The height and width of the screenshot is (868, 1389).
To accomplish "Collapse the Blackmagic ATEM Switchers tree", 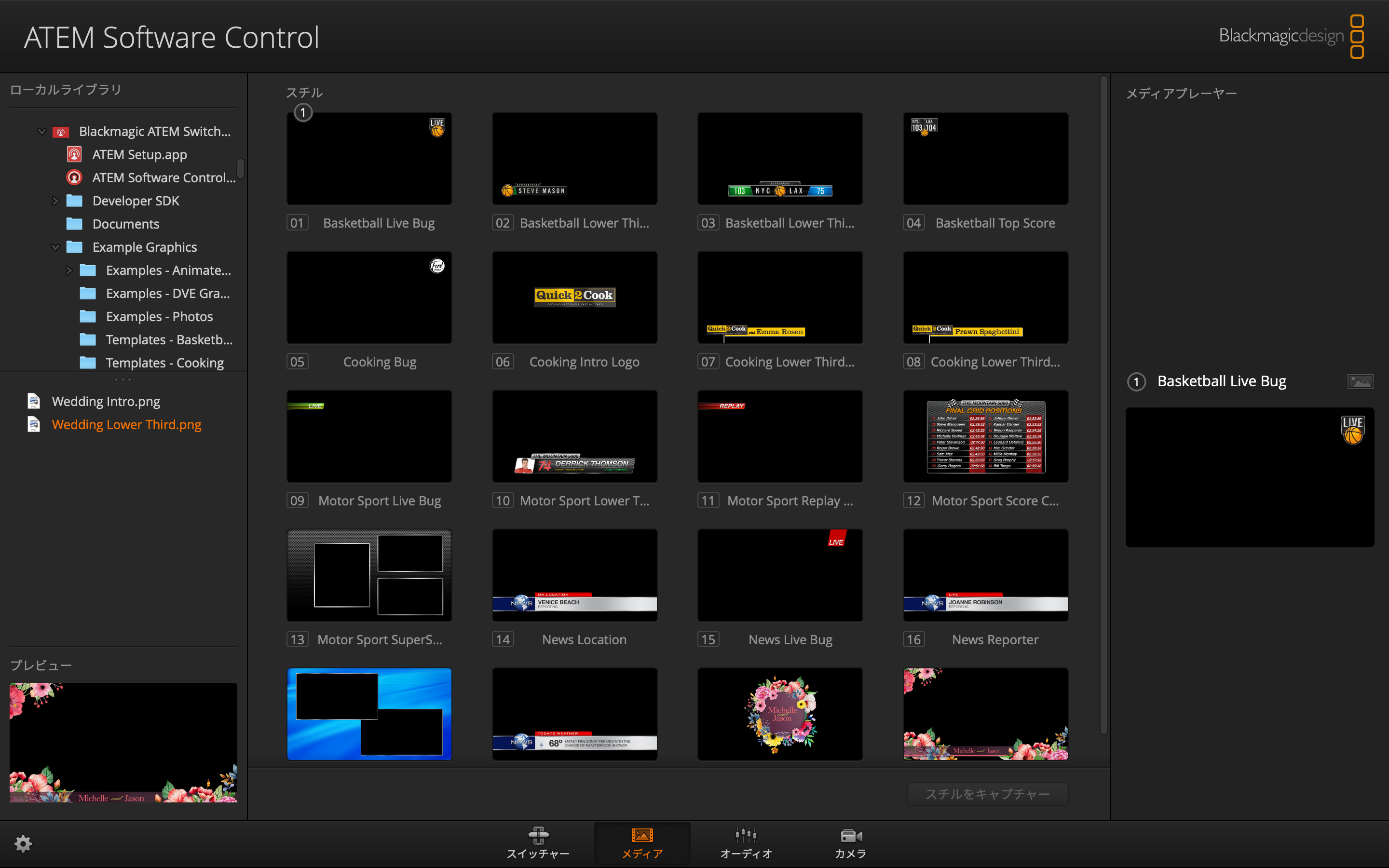I will click(x=41, y=131).
